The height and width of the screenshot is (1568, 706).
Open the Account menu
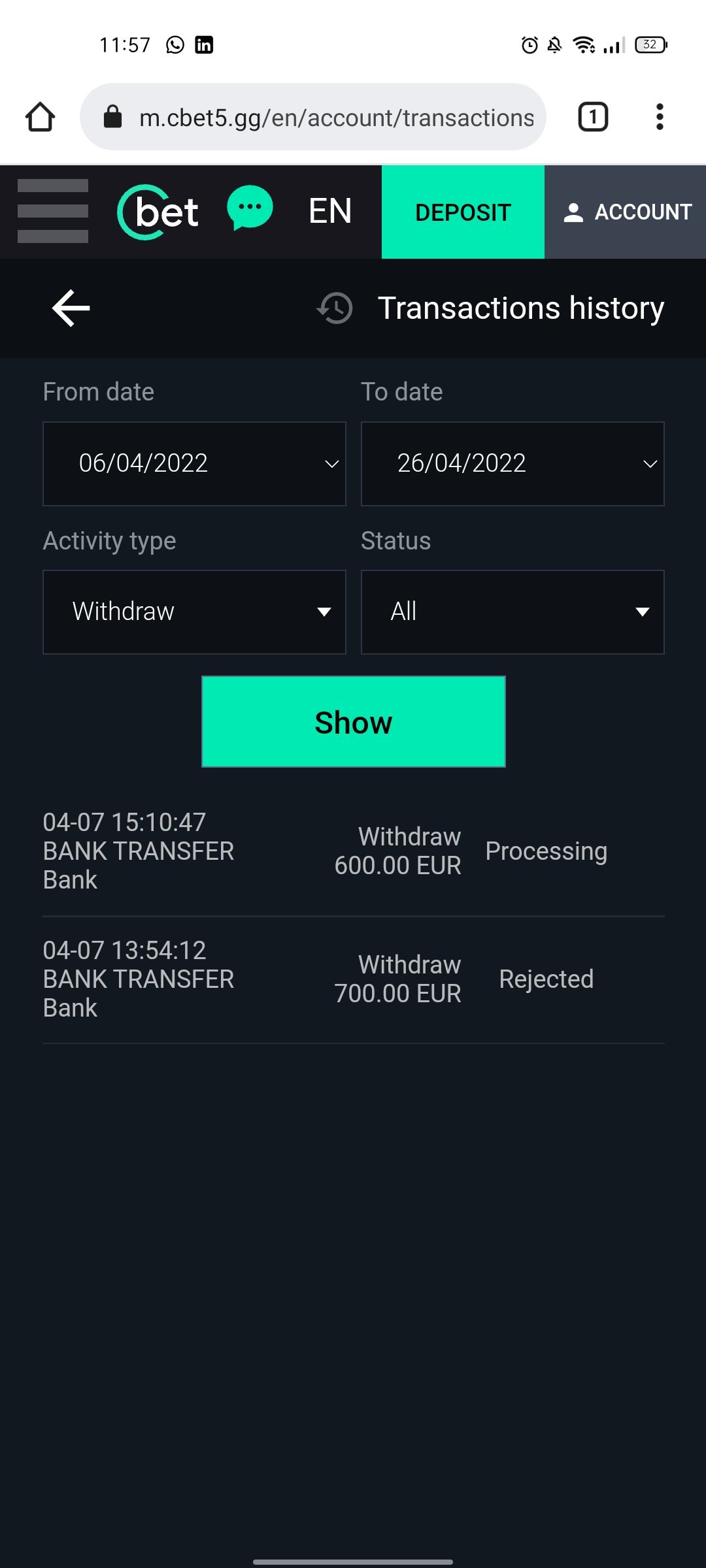626,212
